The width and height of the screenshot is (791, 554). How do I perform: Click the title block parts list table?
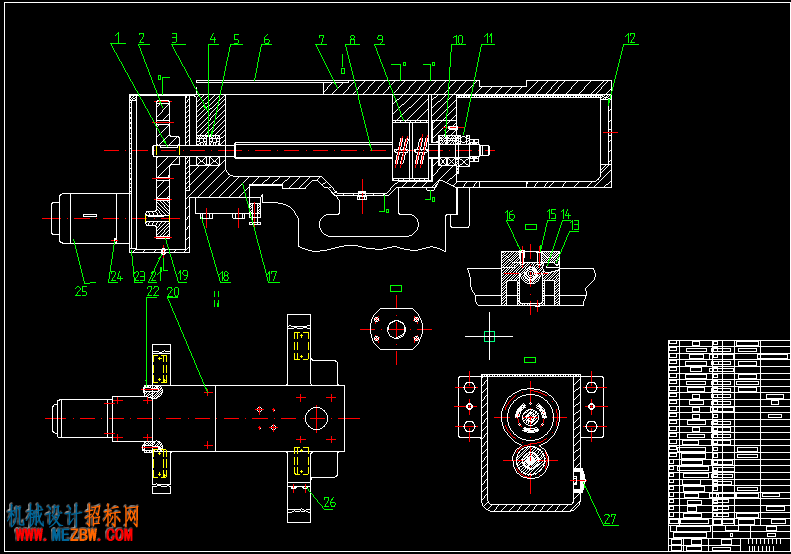729,446
